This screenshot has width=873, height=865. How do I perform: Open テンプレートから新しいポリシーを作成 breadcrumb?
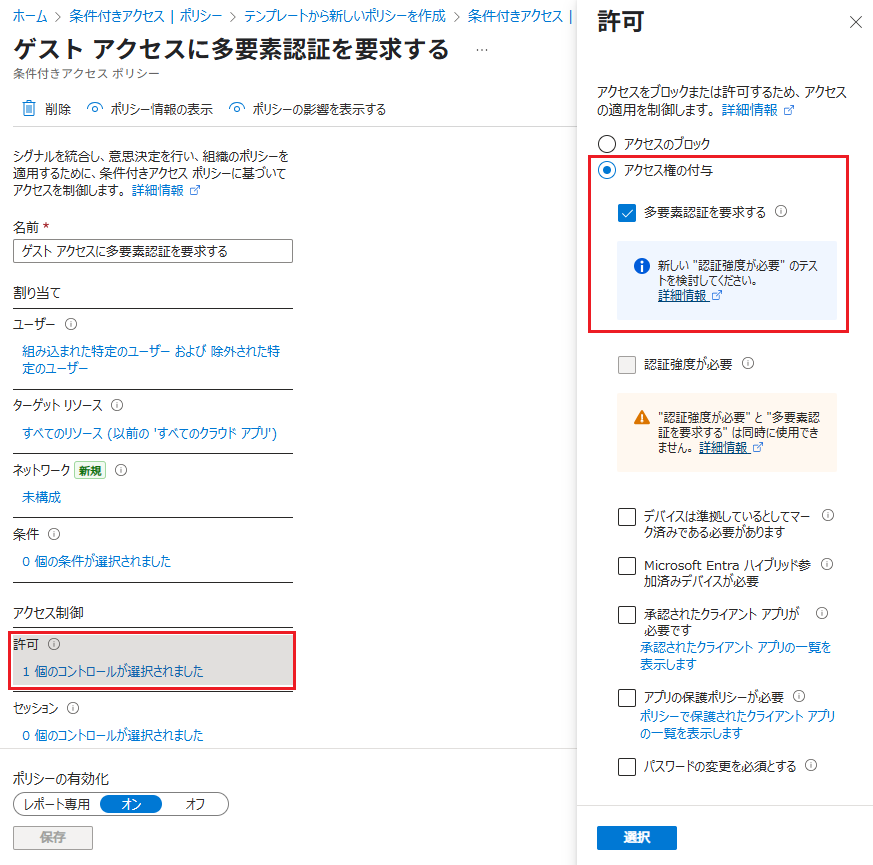(345, 16)
